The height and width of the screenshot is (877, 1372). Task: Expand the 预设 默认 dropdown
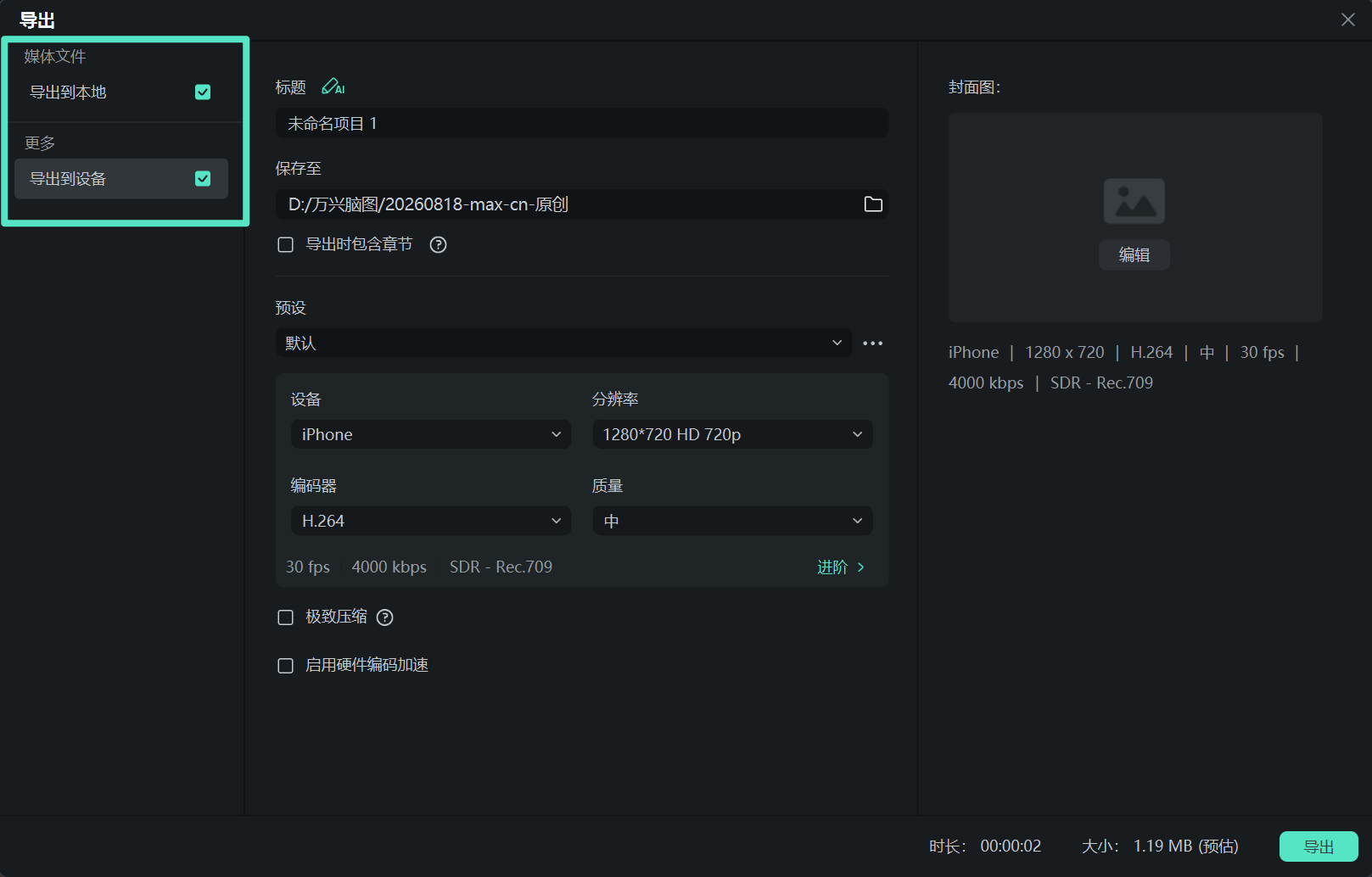pyautogui.click(x=563, y=343)
